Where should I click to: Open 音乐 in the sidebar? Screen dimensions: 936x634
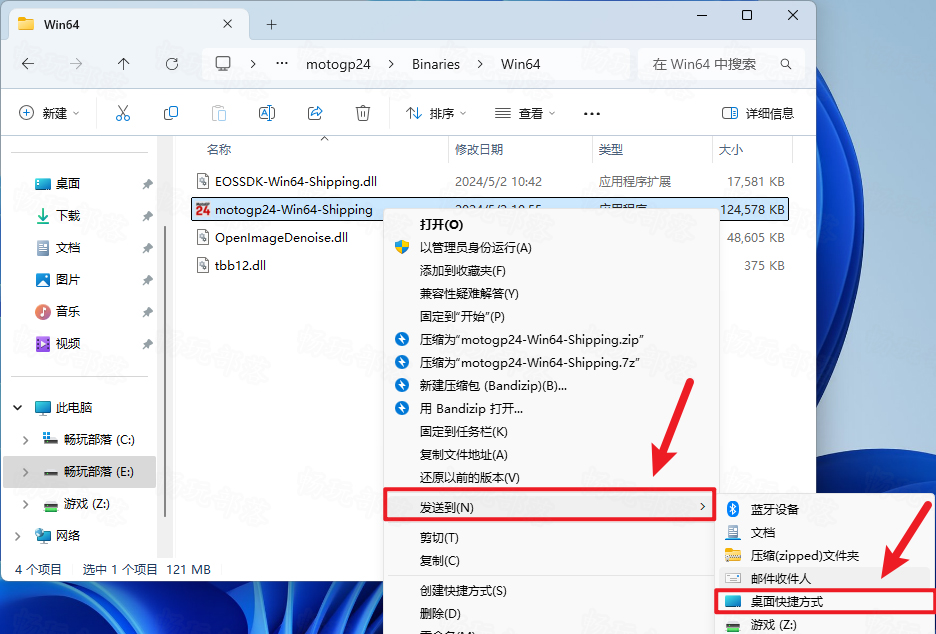pos(67,312)
